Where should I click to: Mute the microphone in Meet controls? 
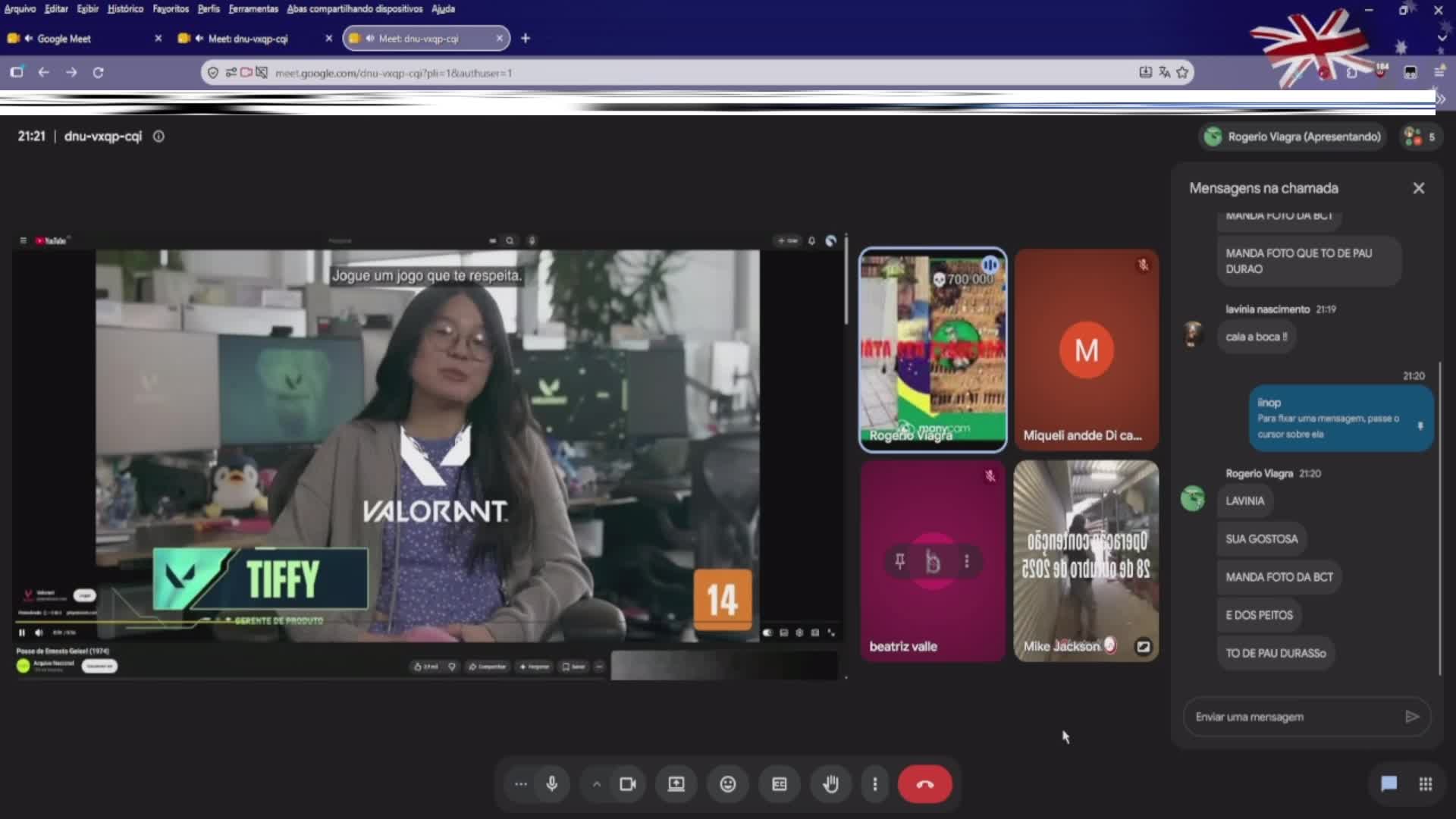552,784
